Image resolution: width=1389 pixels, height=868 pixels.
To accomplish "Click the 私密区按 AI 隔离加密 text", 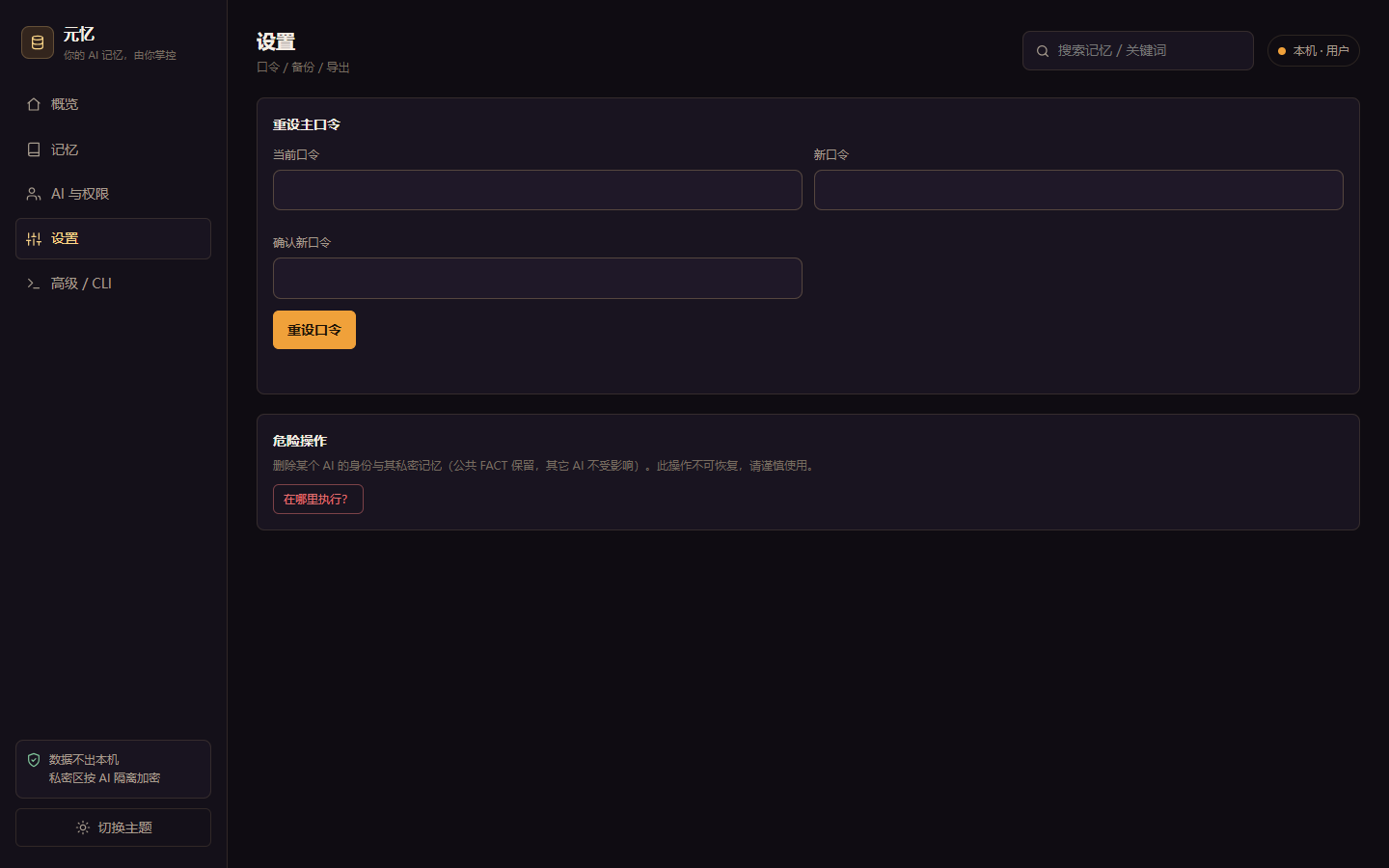I will click(x=104, y=778).
